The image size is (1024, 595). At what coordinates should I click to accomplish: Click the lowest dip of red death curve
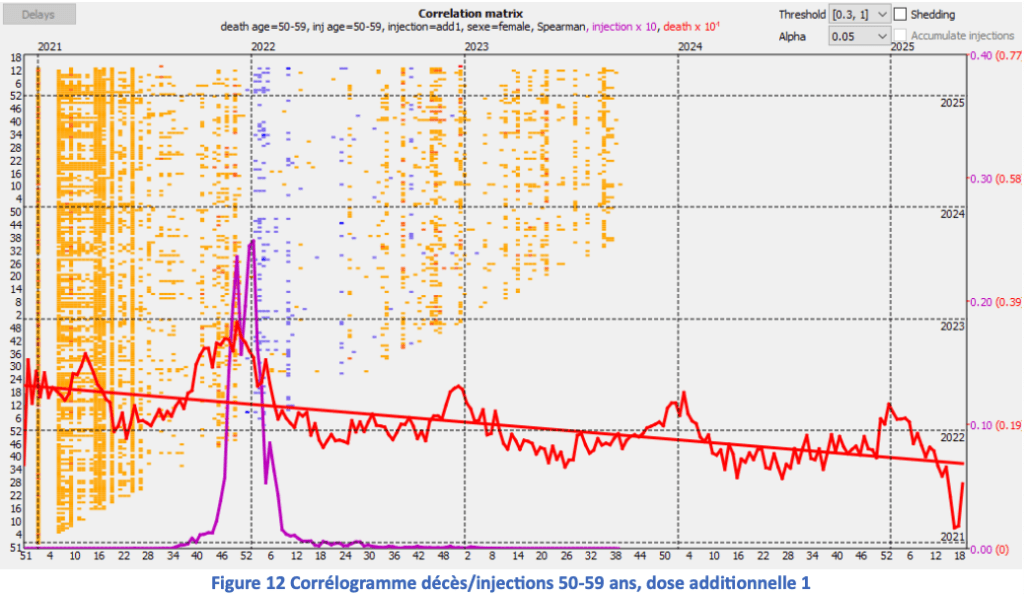[x=955, y=527]
